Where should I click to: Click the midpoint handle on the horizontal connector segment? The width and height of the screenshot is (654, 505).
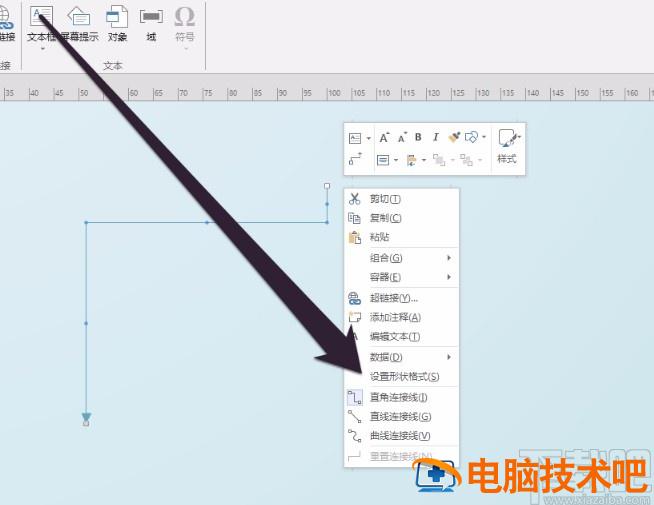pyautogui.click(x=207, y=223)
